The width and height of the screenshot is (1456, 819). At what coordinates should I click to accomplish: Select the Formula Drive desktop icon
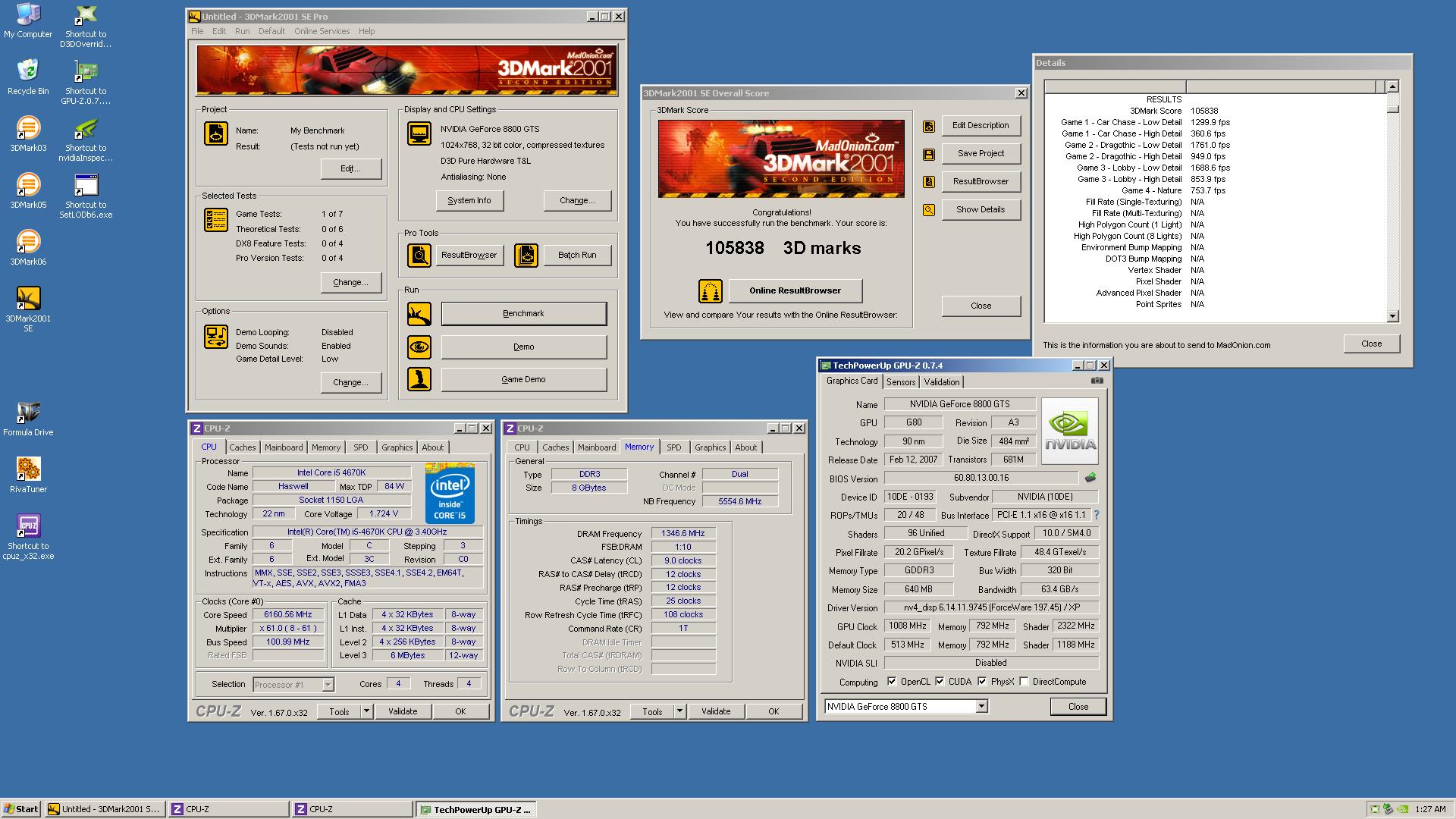click(x=28, y=419)
